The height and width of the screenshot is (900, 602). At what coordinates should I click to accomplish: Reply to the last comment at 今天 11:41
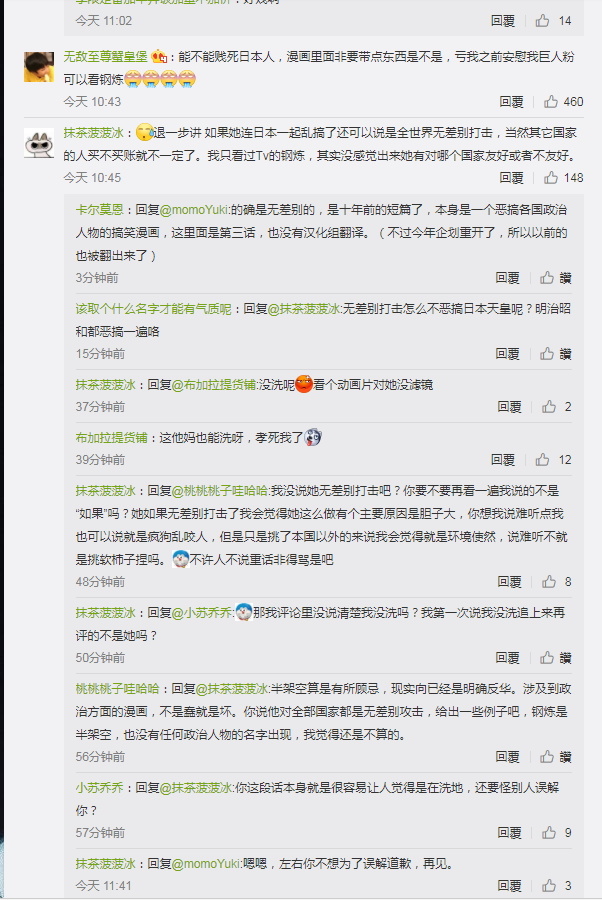click(x=510, y=886)
